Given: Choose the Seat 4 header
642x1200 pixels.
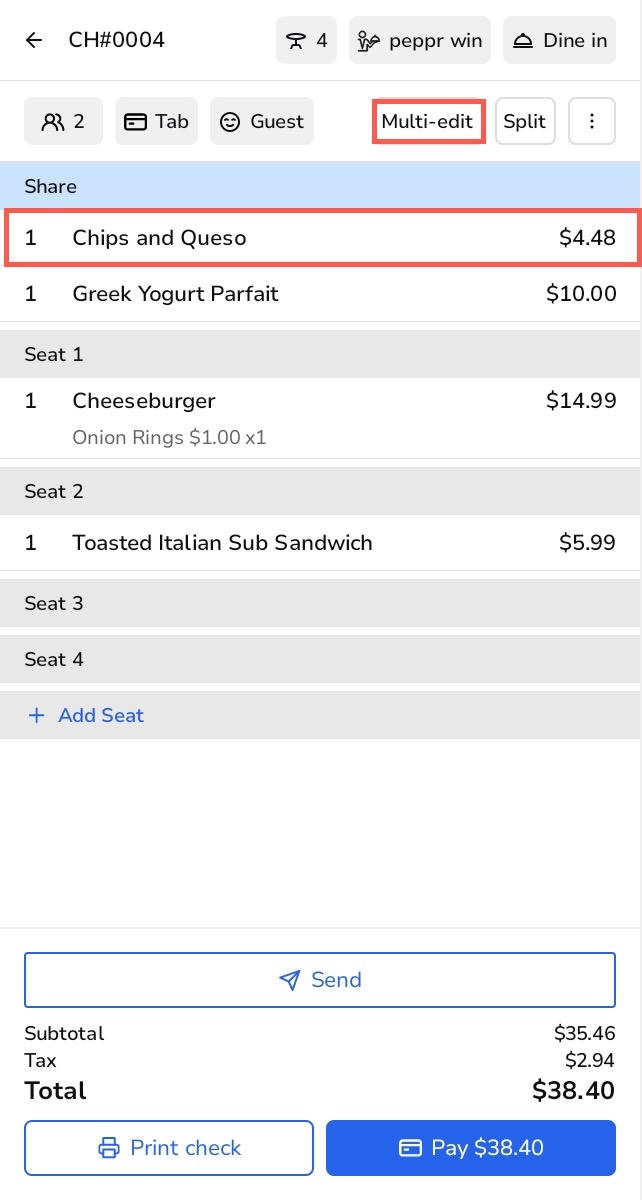Looking at the screenshot, I should pyautogui.click(x=320, y=659).
